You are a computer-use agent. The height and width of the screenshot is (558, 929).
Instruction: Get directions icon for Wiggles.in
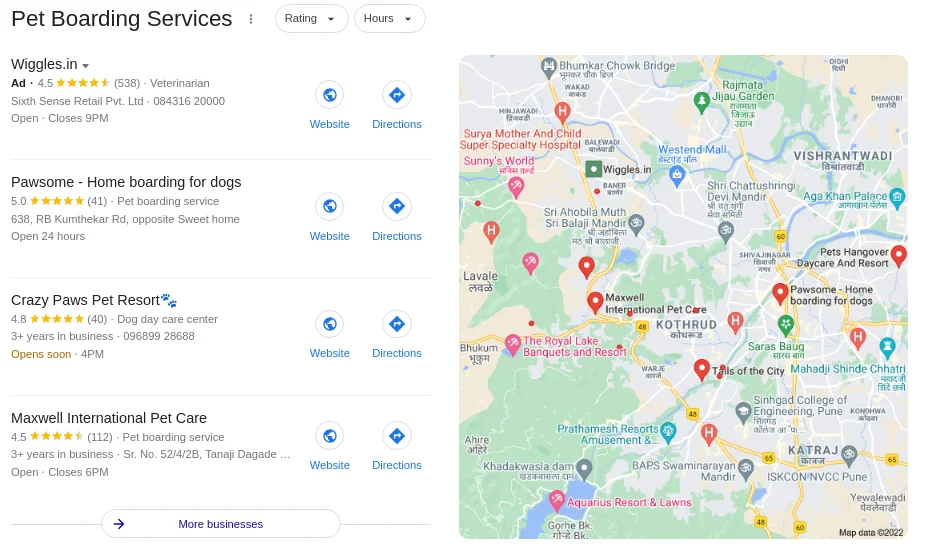397,95
